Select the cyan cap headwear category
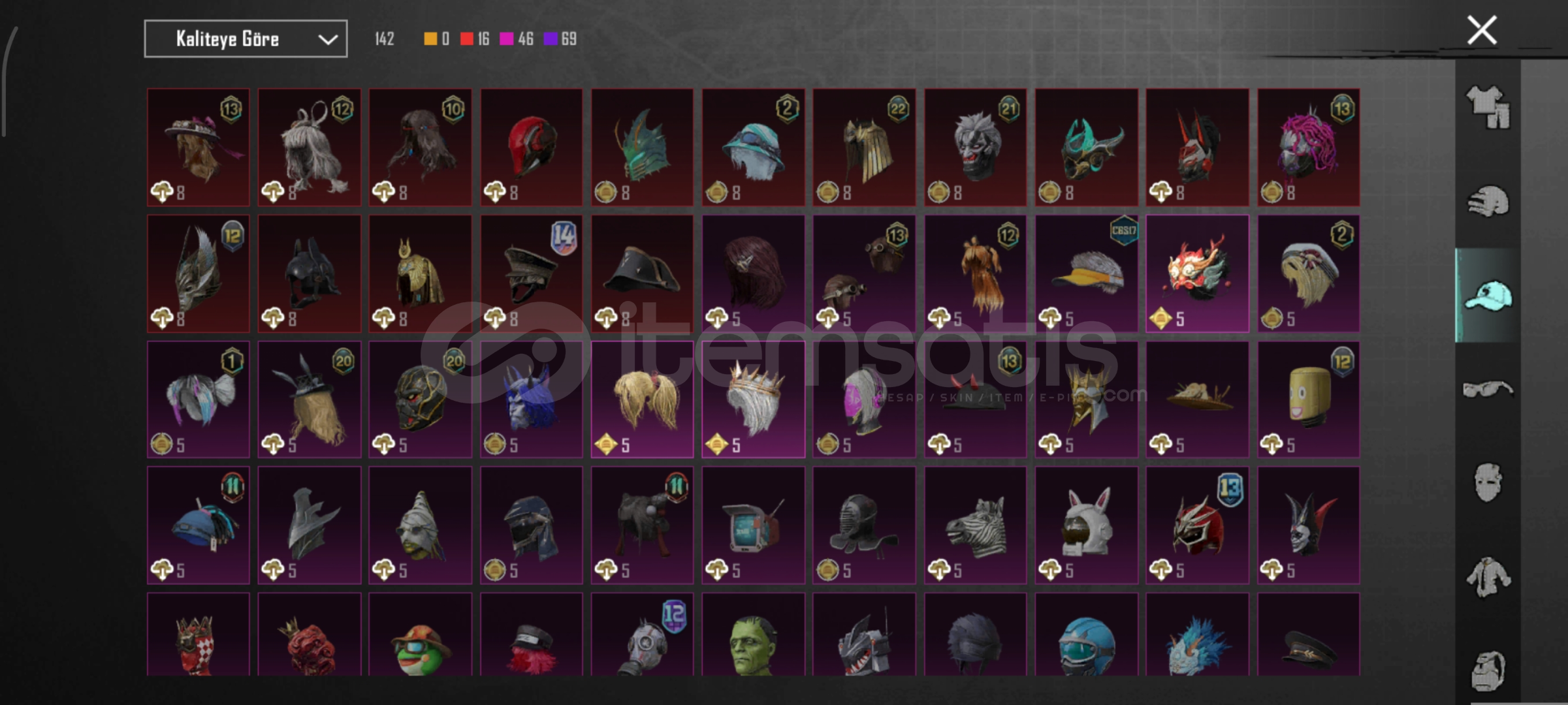 pyautogui.click(x=1488, y=295)
